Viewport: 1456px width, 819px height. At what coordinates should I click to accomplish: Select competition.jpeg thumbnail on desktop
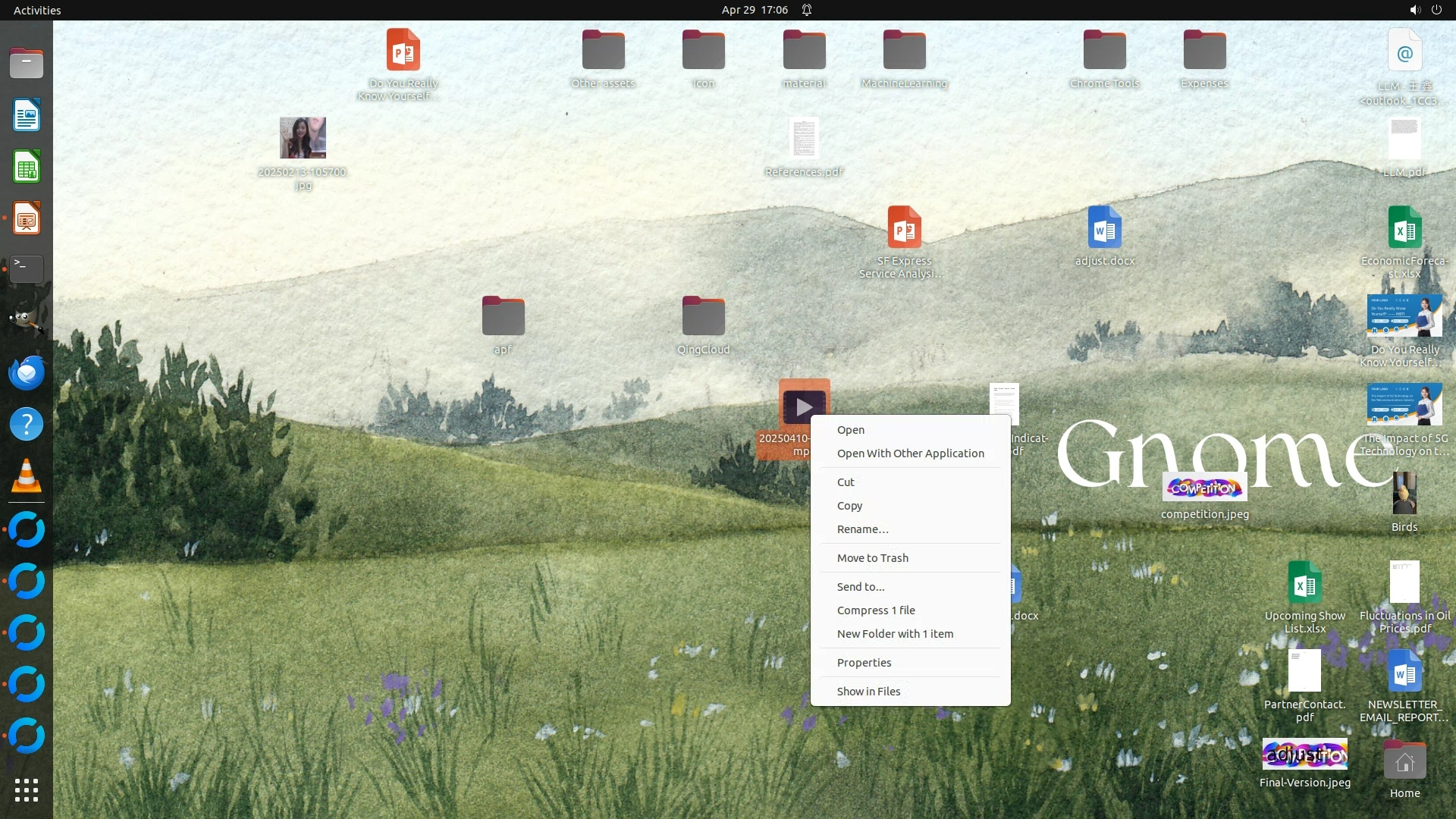(1204, 488)
